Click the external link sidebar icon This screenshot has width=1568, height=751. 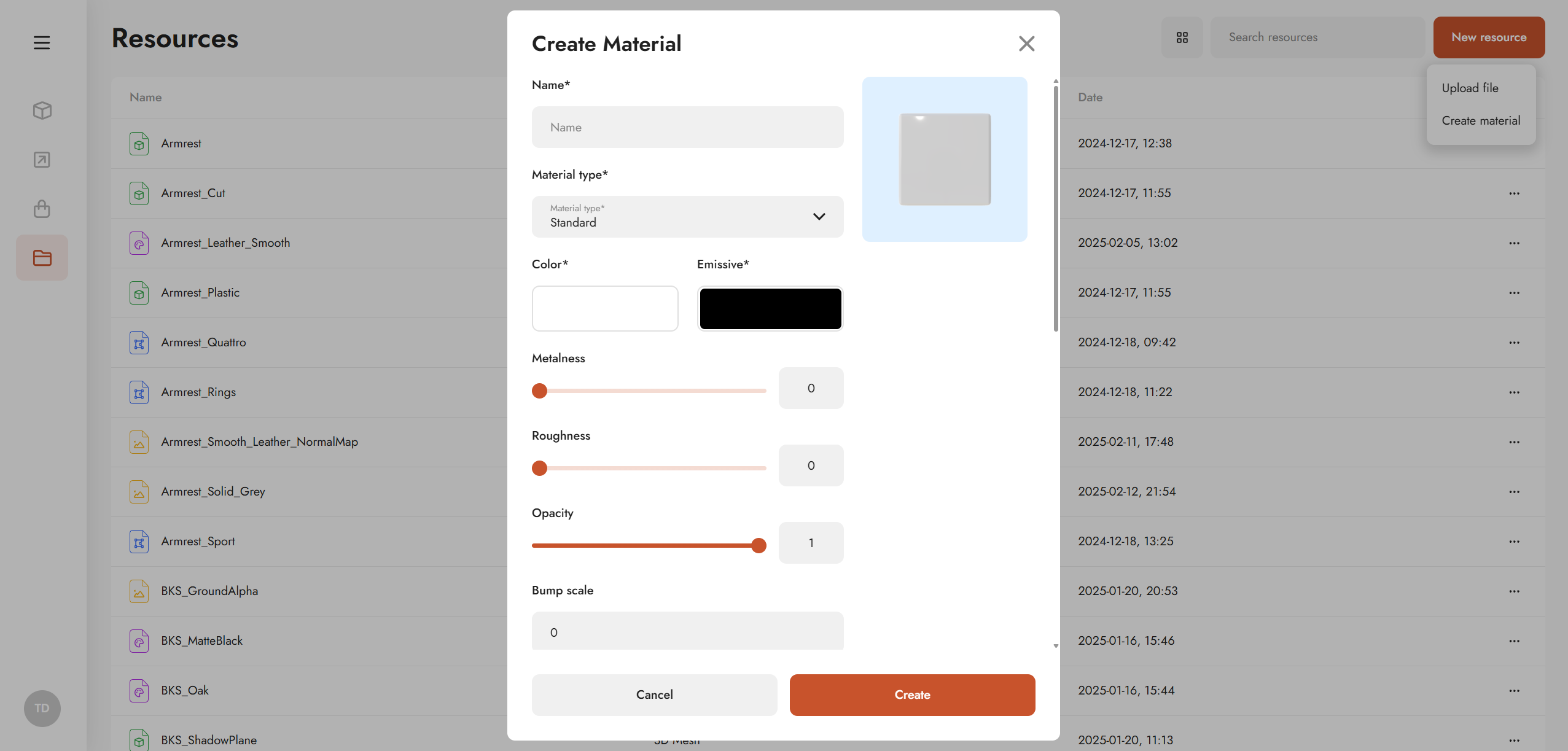(x=42, y=160)
